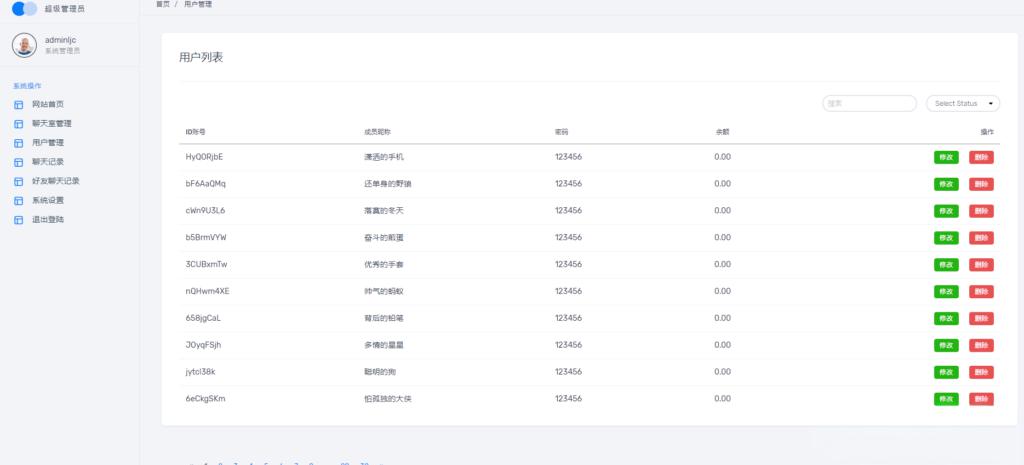1024x465 pixels.
Task: Click the icon beside 好友聊天记录
Action: pos(18,181)
